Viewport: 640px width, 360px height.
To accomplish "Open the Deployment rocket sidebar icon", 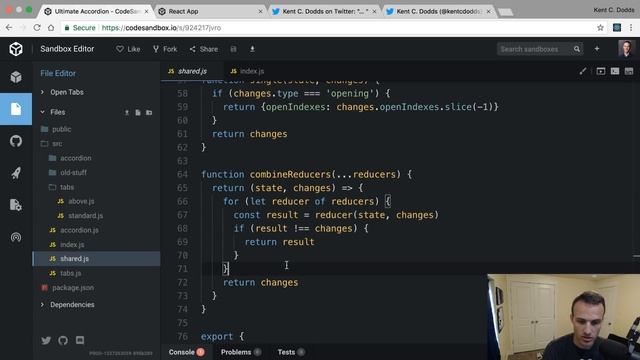I will (x=16, y=173).
